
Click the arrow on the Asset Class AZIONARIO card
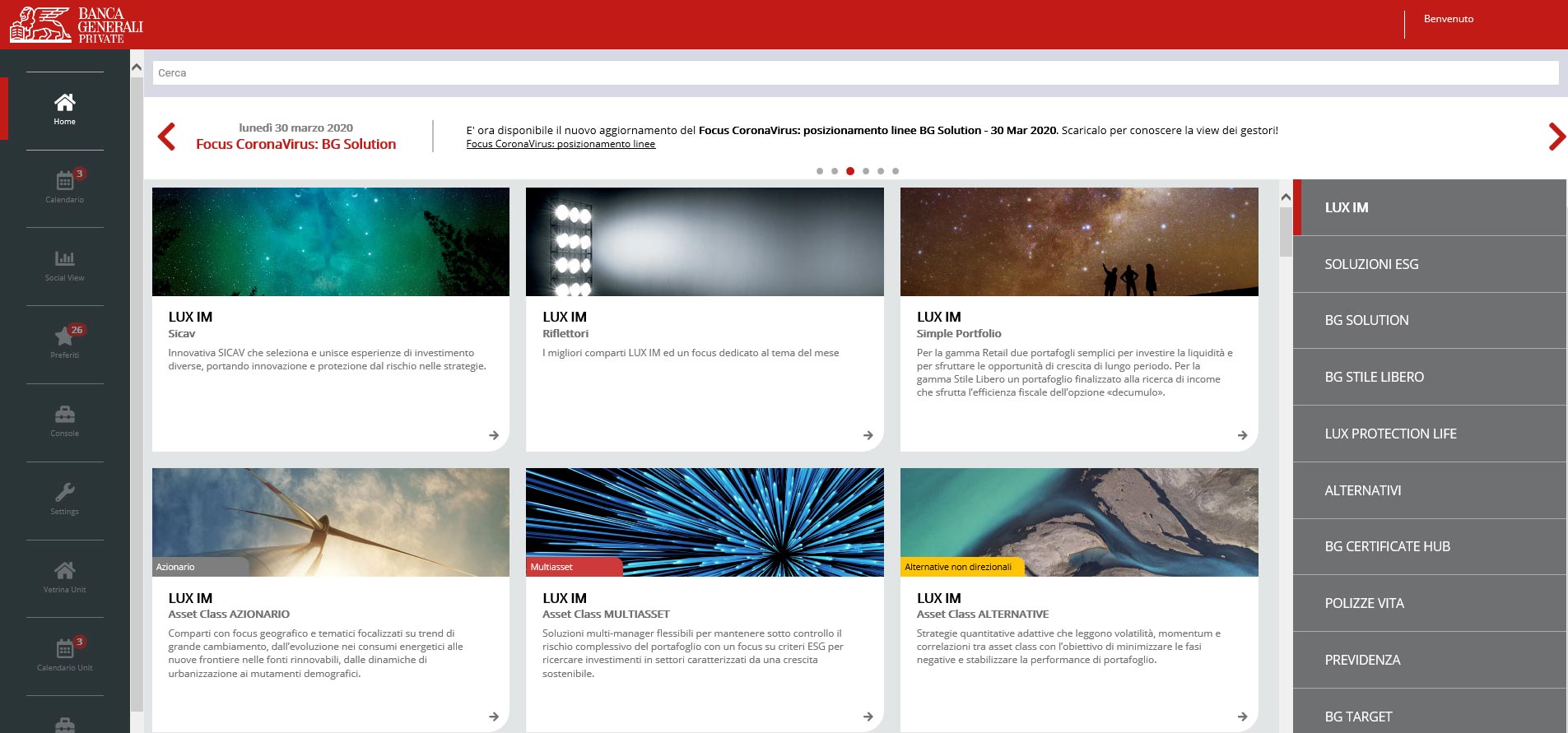494,717
